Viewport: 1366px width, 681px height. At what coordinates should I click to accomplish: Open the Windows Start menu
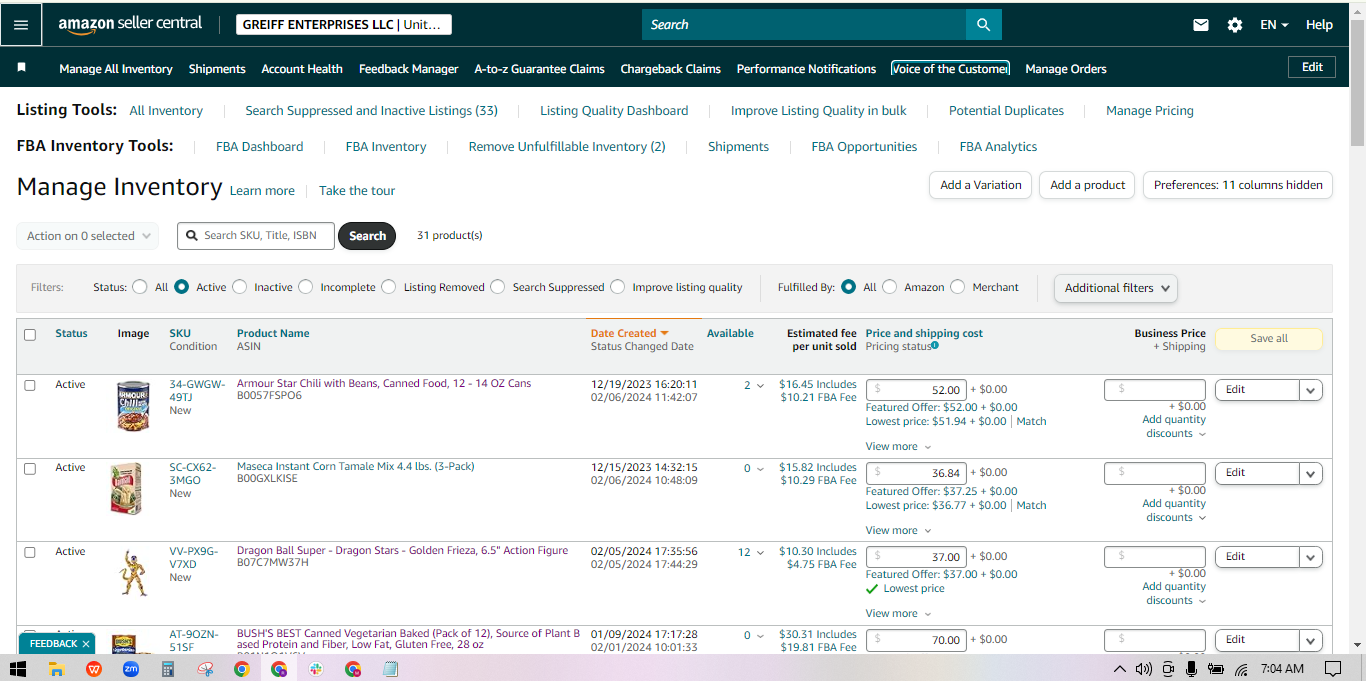19,669
